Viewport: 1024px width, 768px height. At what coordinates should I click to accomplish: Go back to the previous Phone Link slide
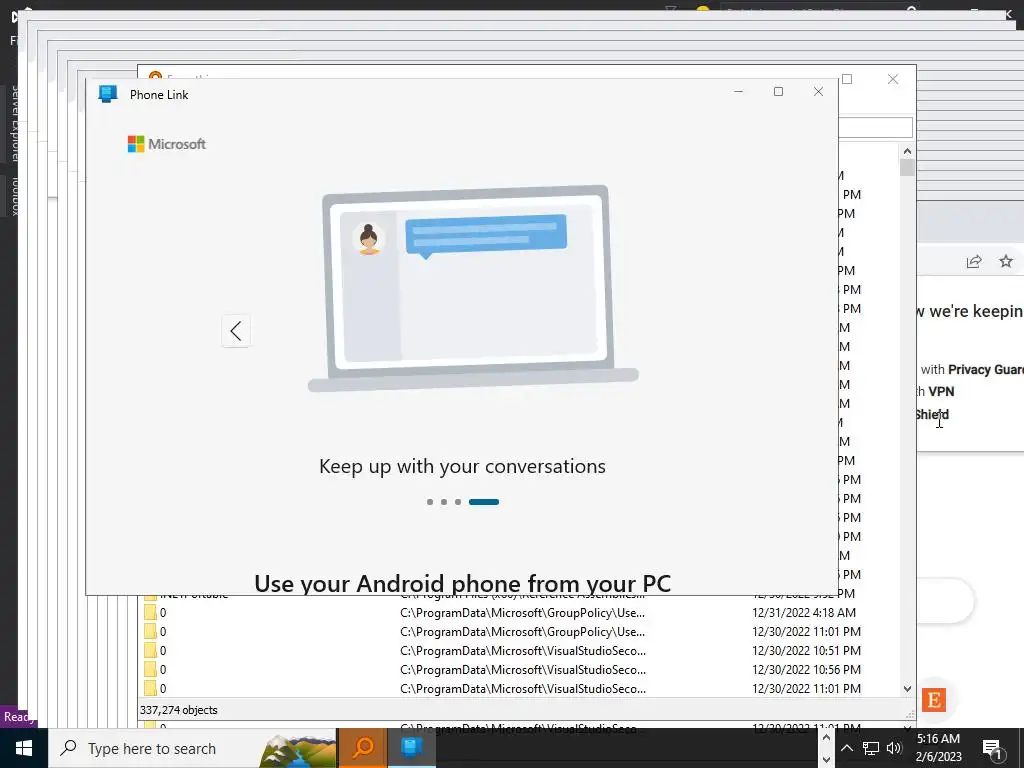[236, 331]
